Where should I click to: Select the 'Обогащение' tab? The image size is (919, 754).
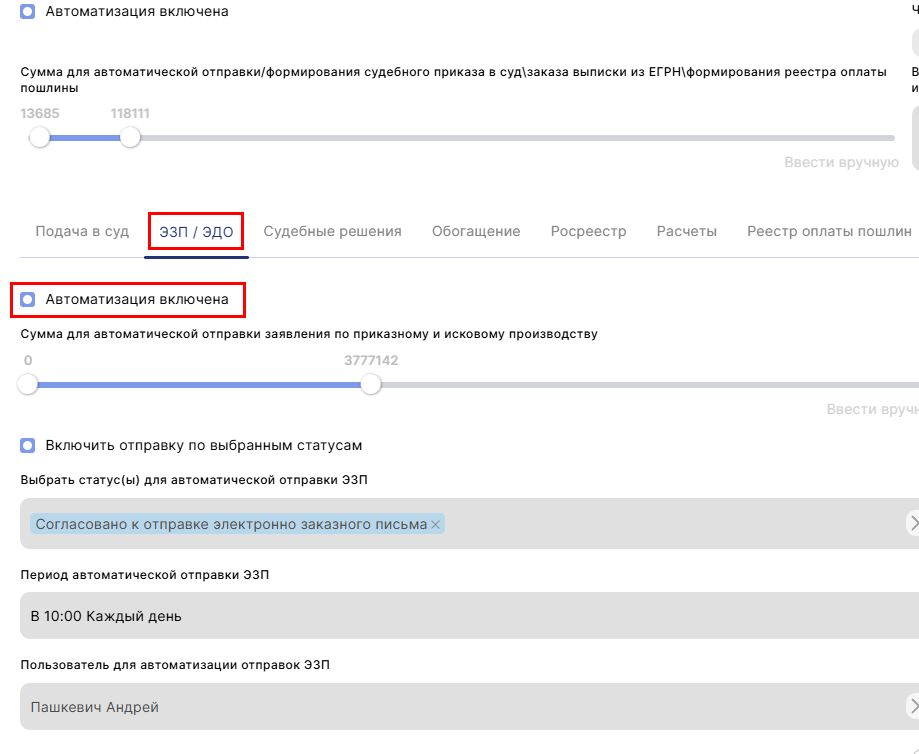(476, 231)
